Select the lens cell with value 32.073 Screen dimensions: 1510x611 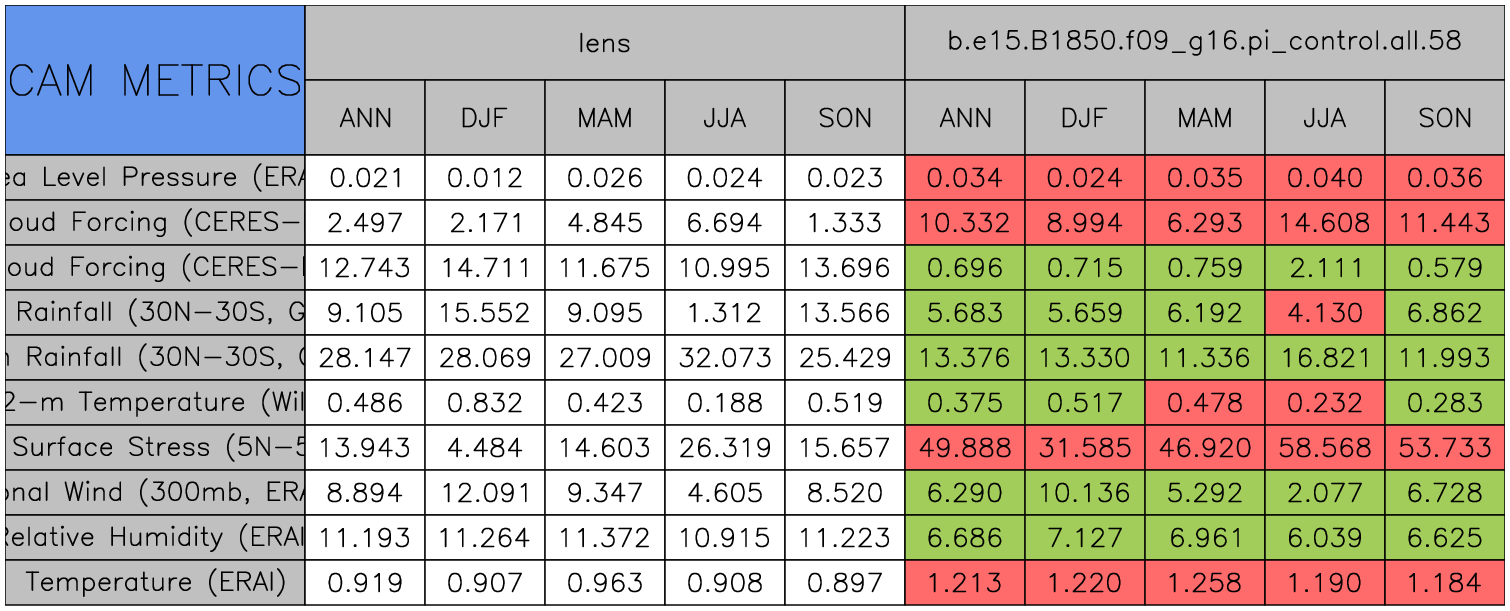coord(725,358)
